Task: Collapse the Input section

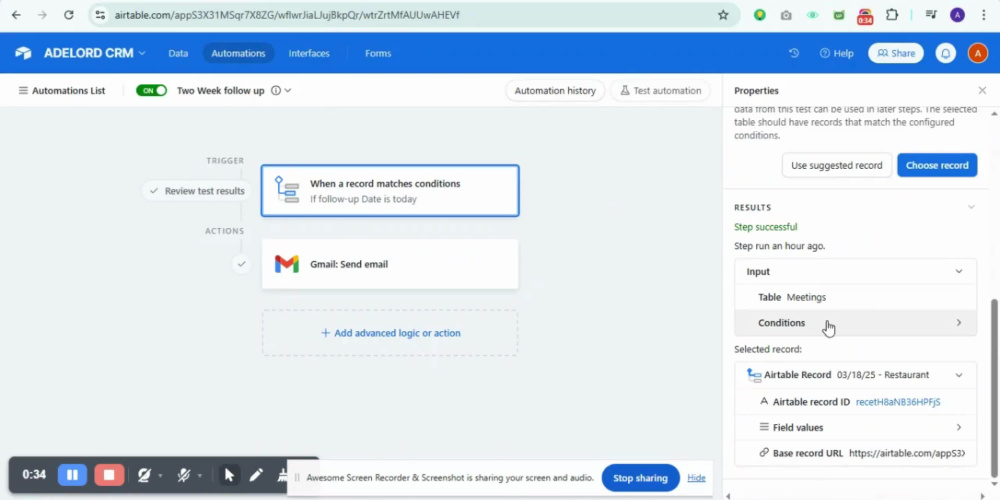Action: point(959,272)
